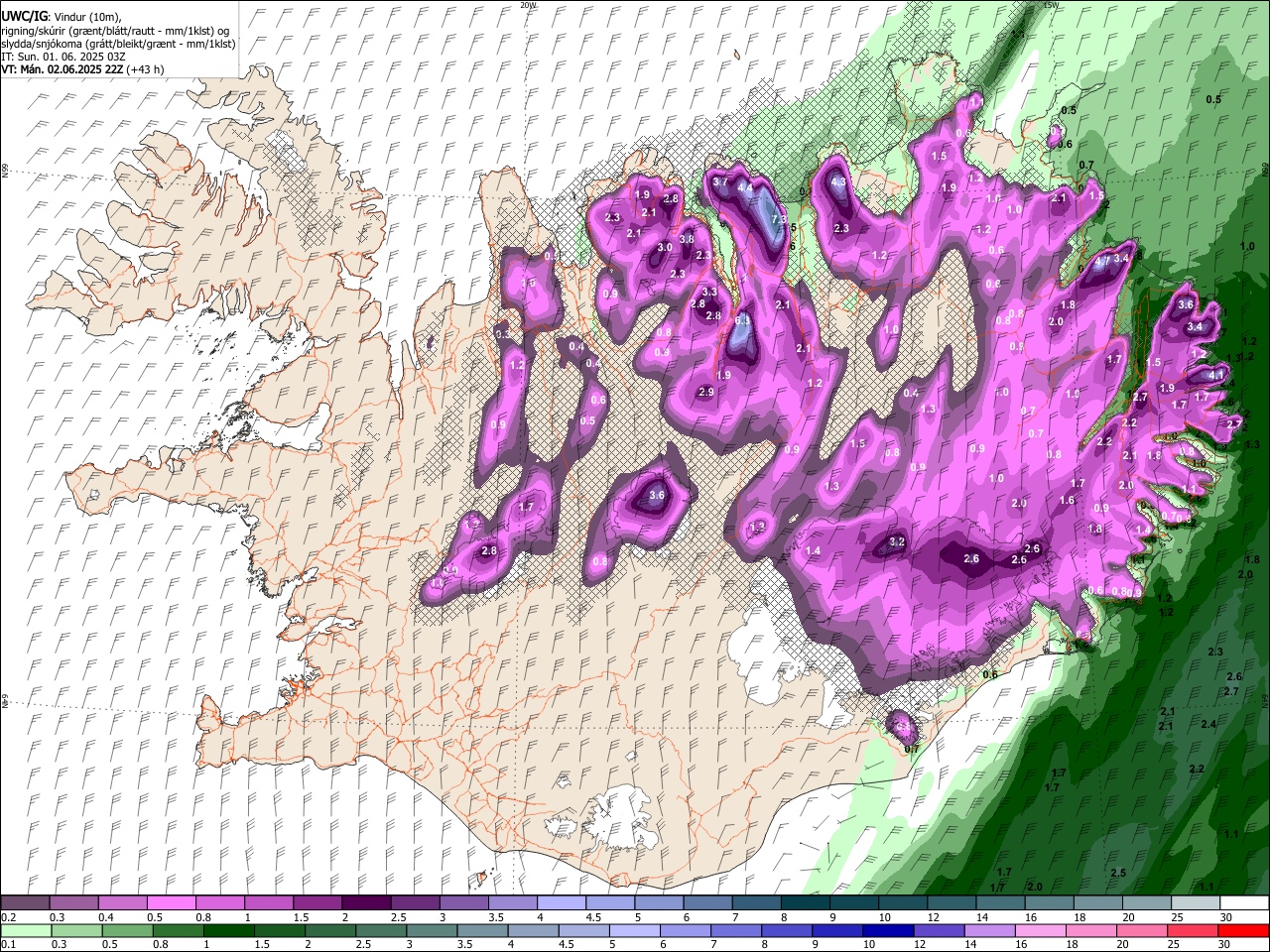
Task: Select the lilac 14–16 rain legend swatch
Action: (x=989, y=931)
